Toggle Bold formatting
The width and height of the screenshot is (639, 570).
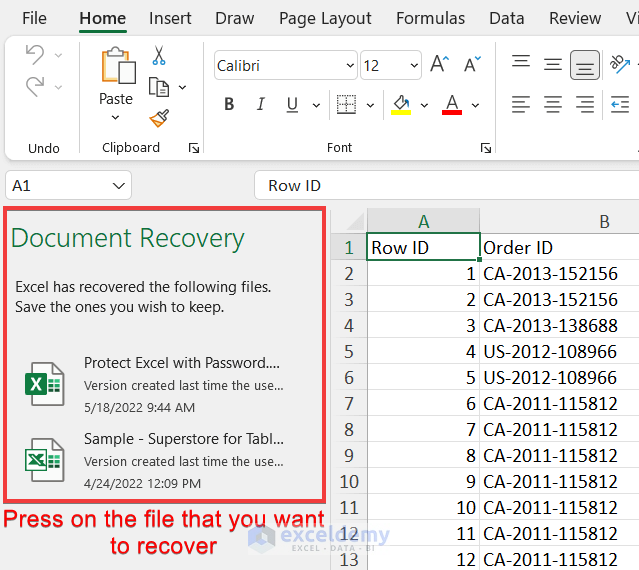pyautogui.click(x=229, y=104)
